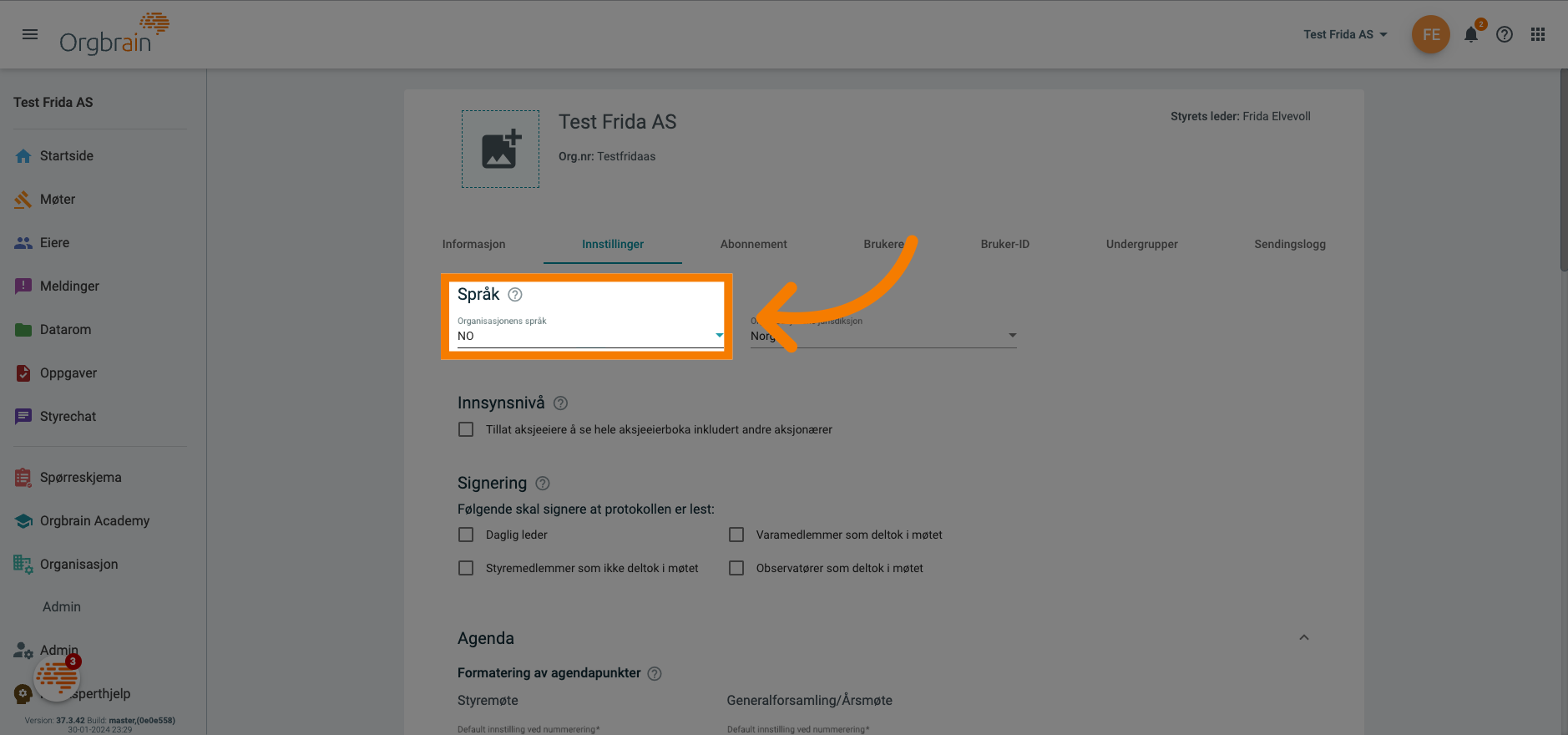
Task: Click the Startside home icon
Action: (x=23, y=156)
